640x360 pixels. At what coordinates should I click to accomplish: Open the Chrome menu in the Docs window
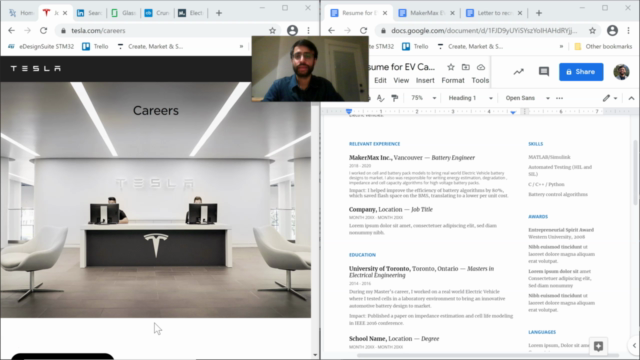click(629, 31)
